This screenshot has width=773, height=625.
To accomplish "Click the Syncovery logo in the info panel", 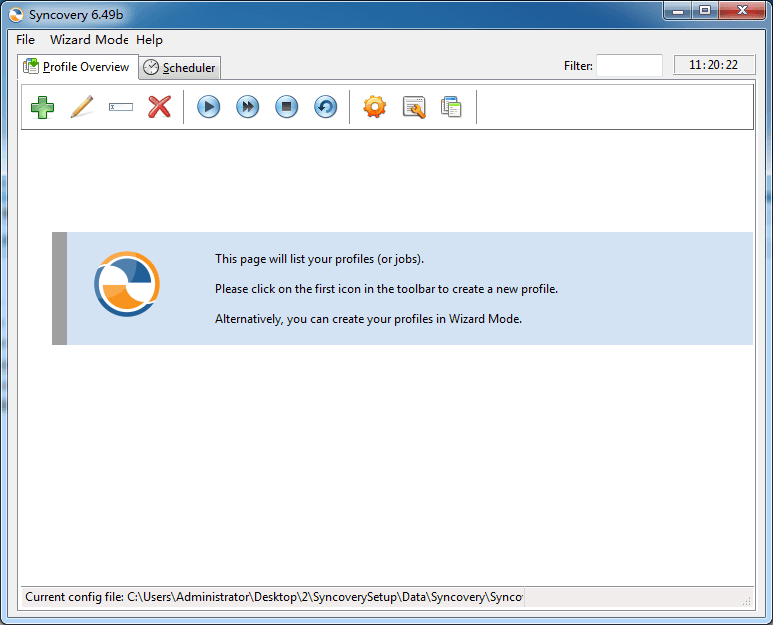I will [x=127, y=284].
